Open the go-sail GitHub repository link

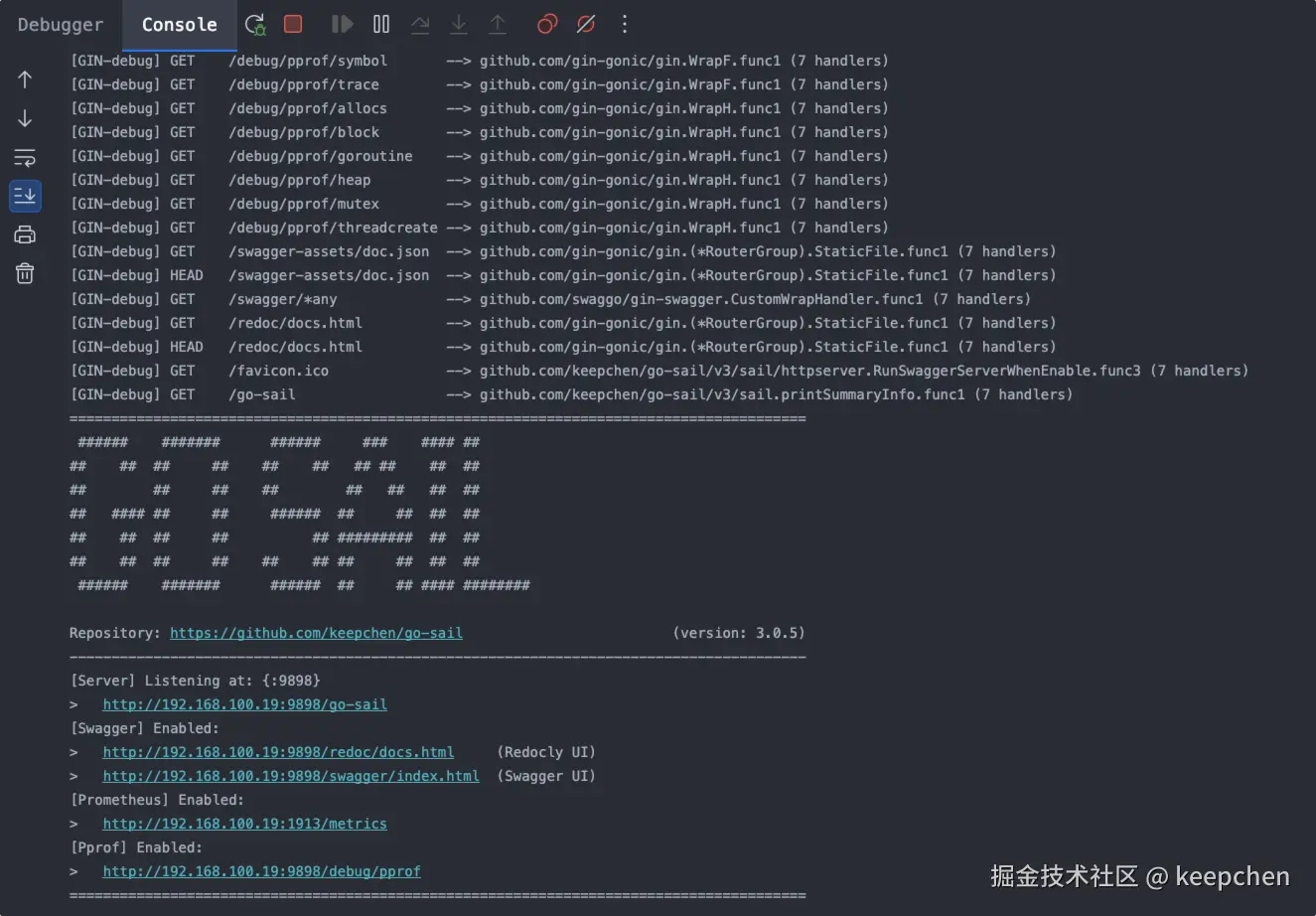[316, 632]
